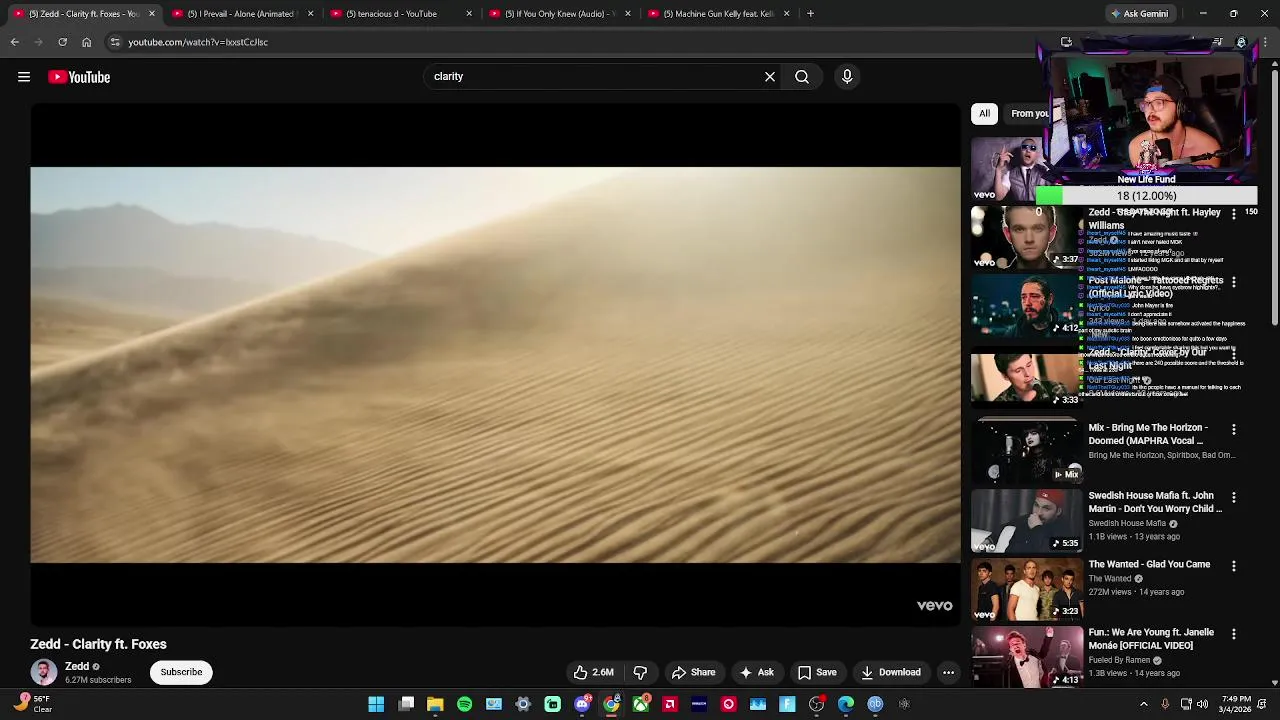Viewport: 1280px width, 720px height.
Task: Share the Zedd Clarity video
Action: point(693,672)
